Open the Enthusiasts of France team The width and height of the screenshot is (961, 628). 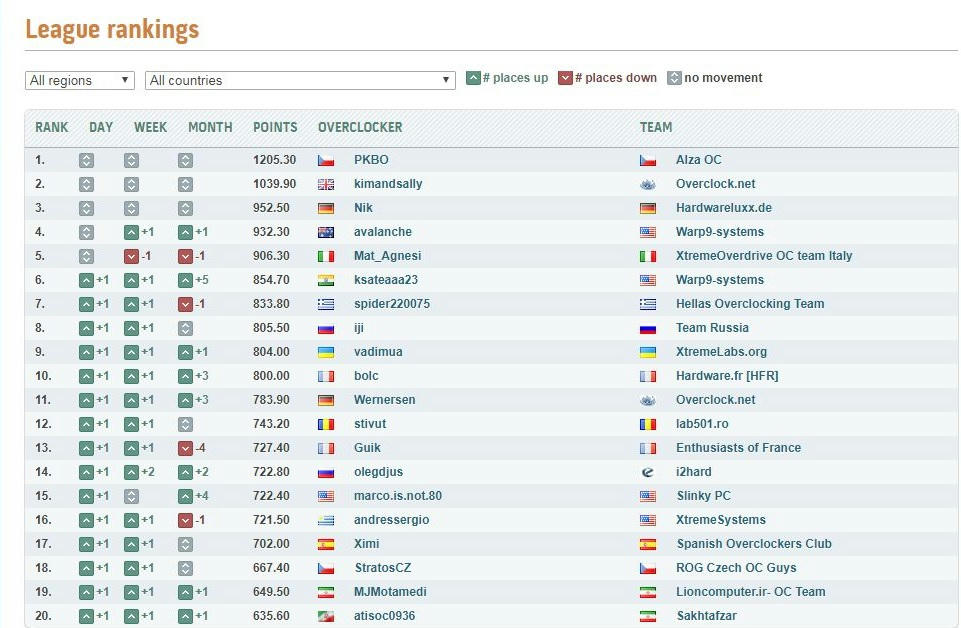coord(739,448)
